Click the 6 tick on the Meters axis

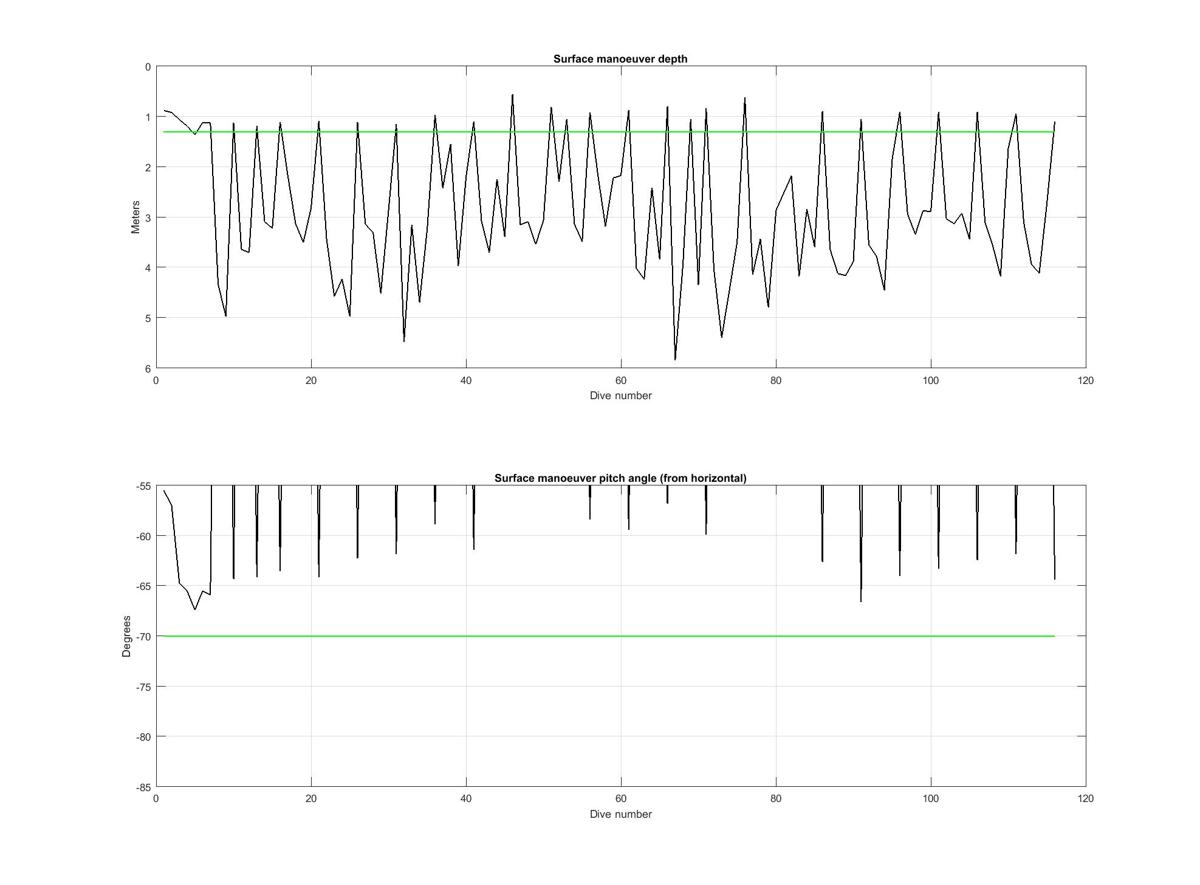pos(148,368)
